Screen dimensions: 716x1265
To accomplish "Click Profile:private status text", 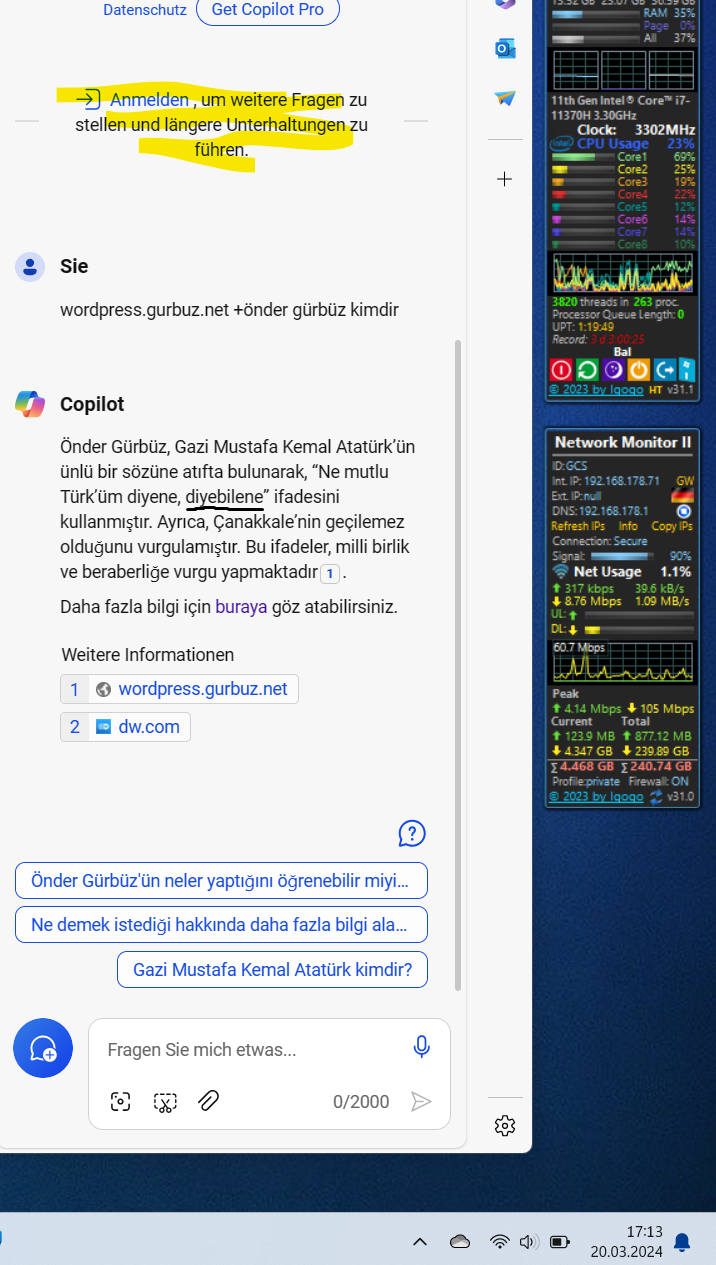I will [586, 782].
